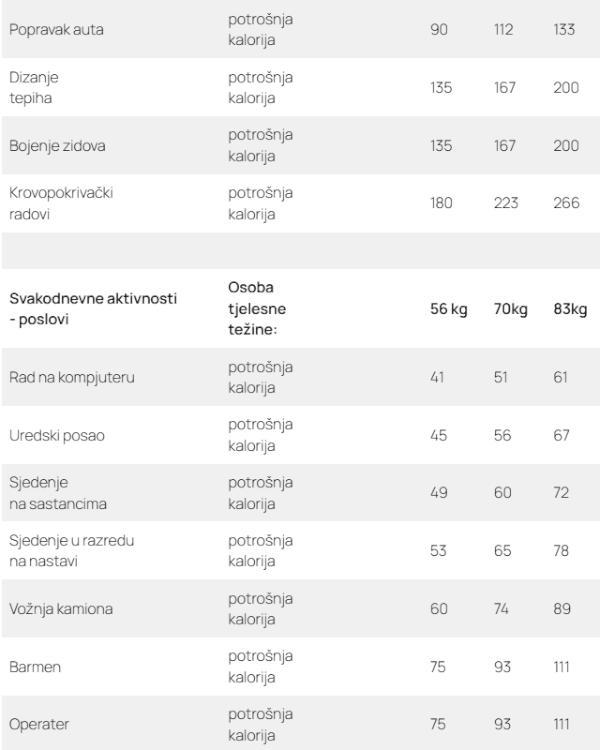This screenshot has height=750, width=600.
Task: Click value 266 in Krovopokrivački radovi row
Action: (564, 204)
